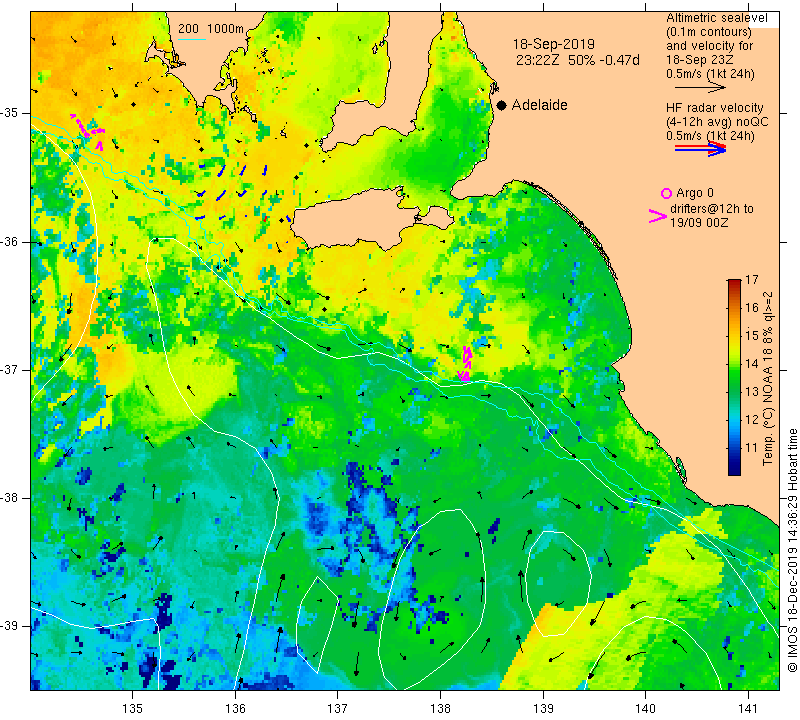800x720 pixels.
Task: Click the 200 1000m depth label
Action: click(x=211, y=29)
